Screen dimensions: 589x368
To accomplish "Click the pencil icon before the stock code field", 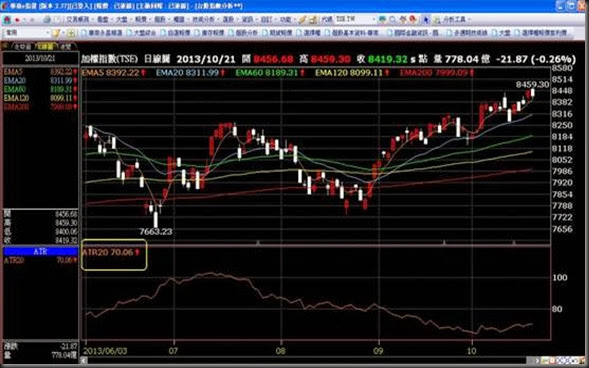I will pyautogui.click(x=302, y=20).
